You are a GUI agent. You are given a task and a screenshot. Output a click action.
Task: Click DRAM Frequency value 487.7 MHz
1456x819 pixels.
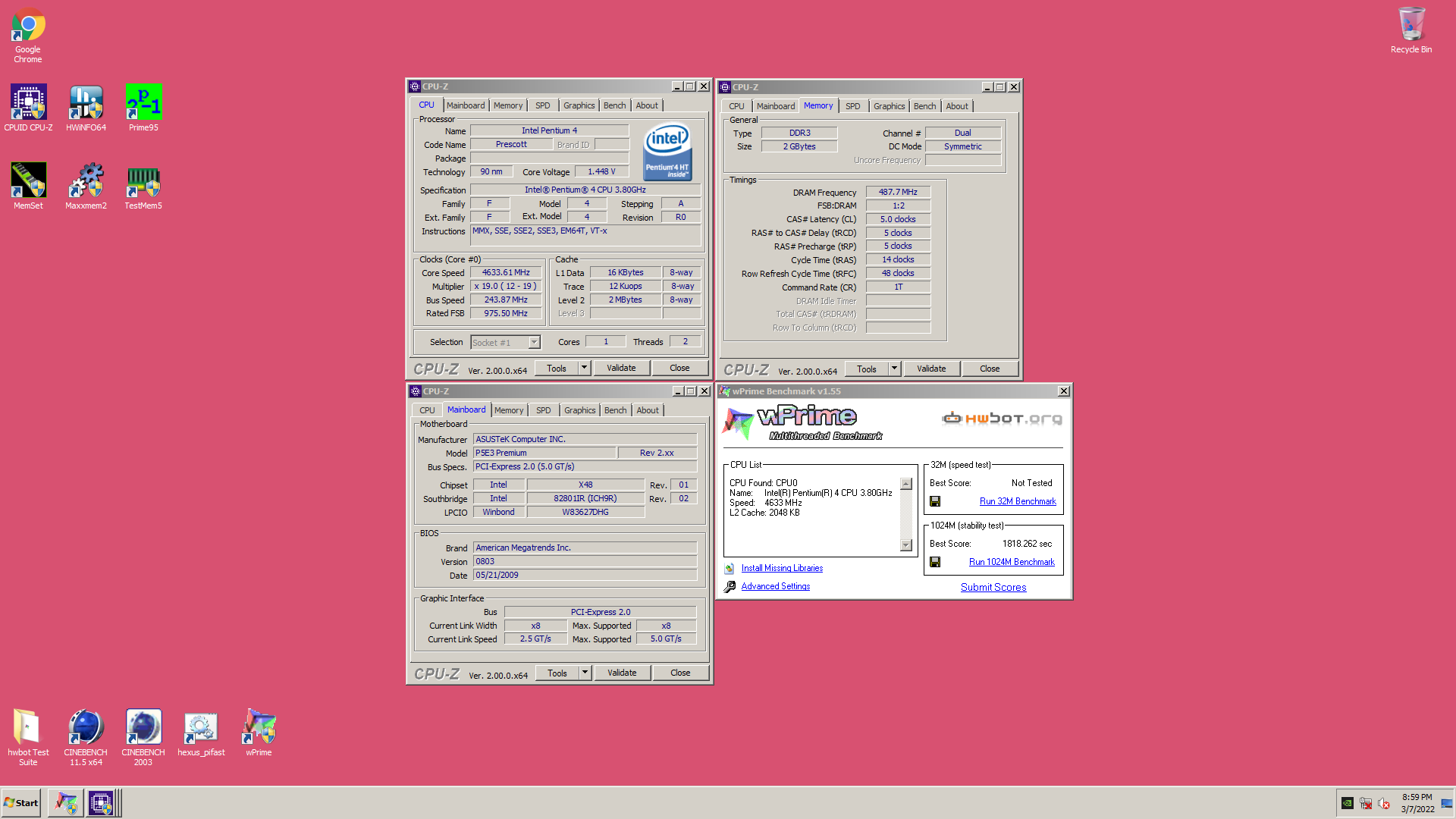(x=898, y=192)
